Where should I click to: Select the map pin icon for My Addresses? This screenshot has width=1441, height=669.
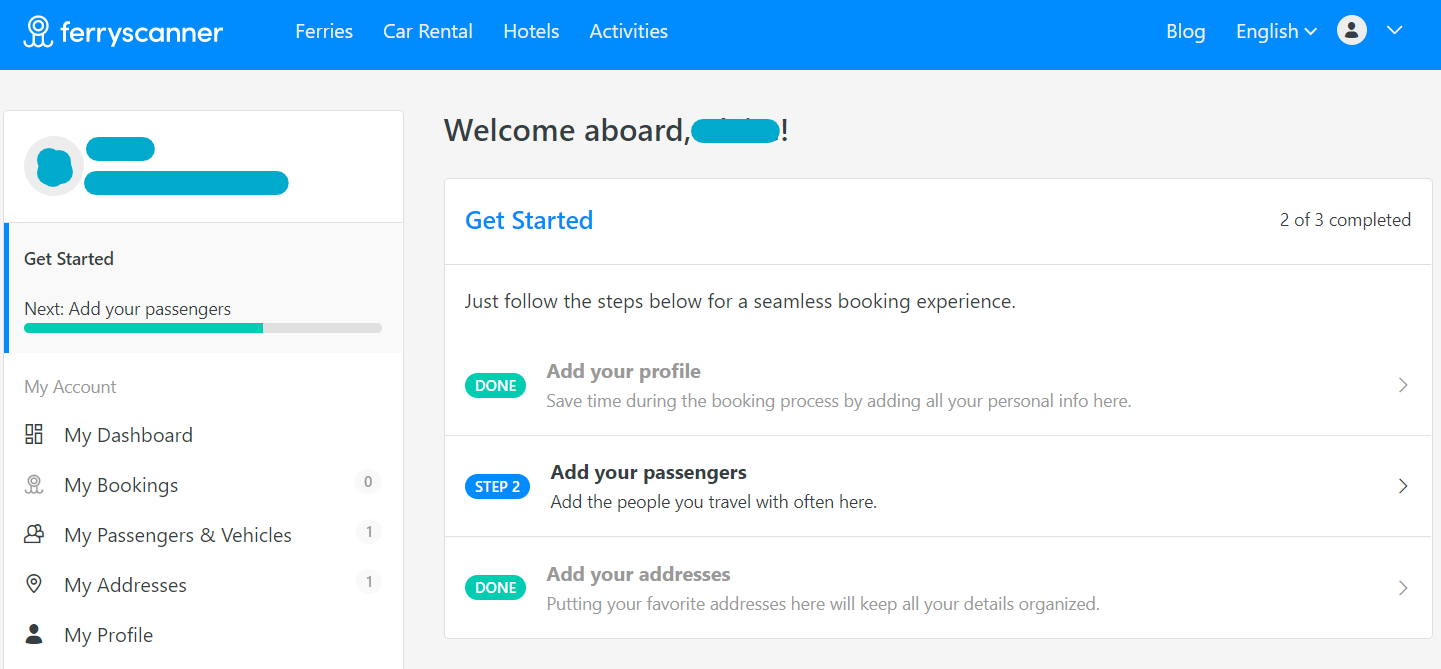tap(33, 583)
